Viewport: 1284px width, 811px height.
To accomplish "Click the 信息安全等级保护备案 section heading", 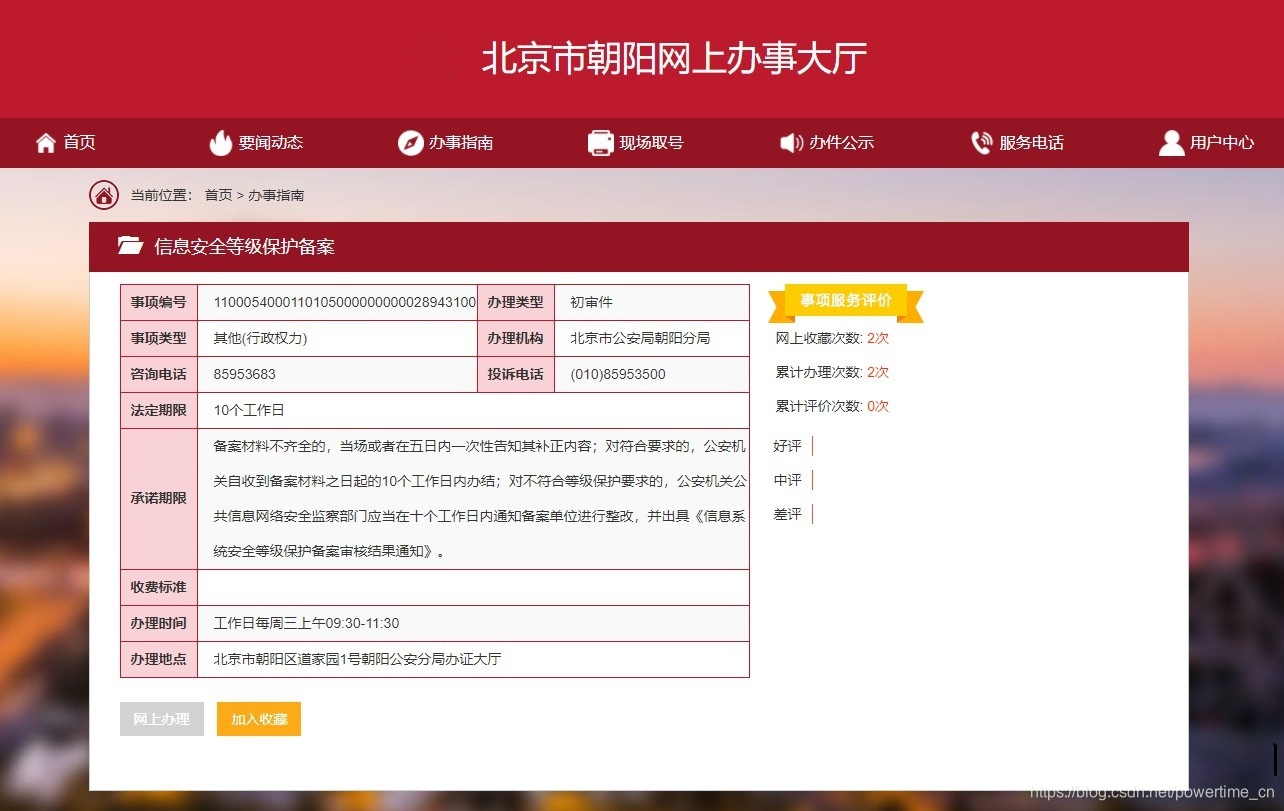I will pyautogui.click(x=244, y=247).
